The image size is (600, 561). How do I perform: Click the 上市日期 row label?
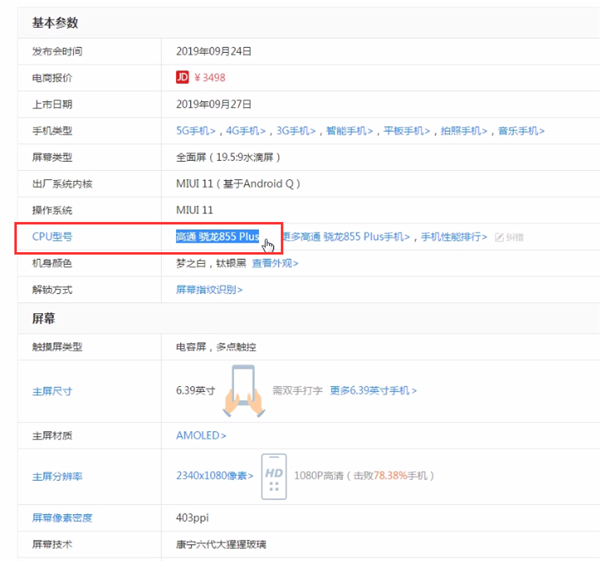(52, 104)
